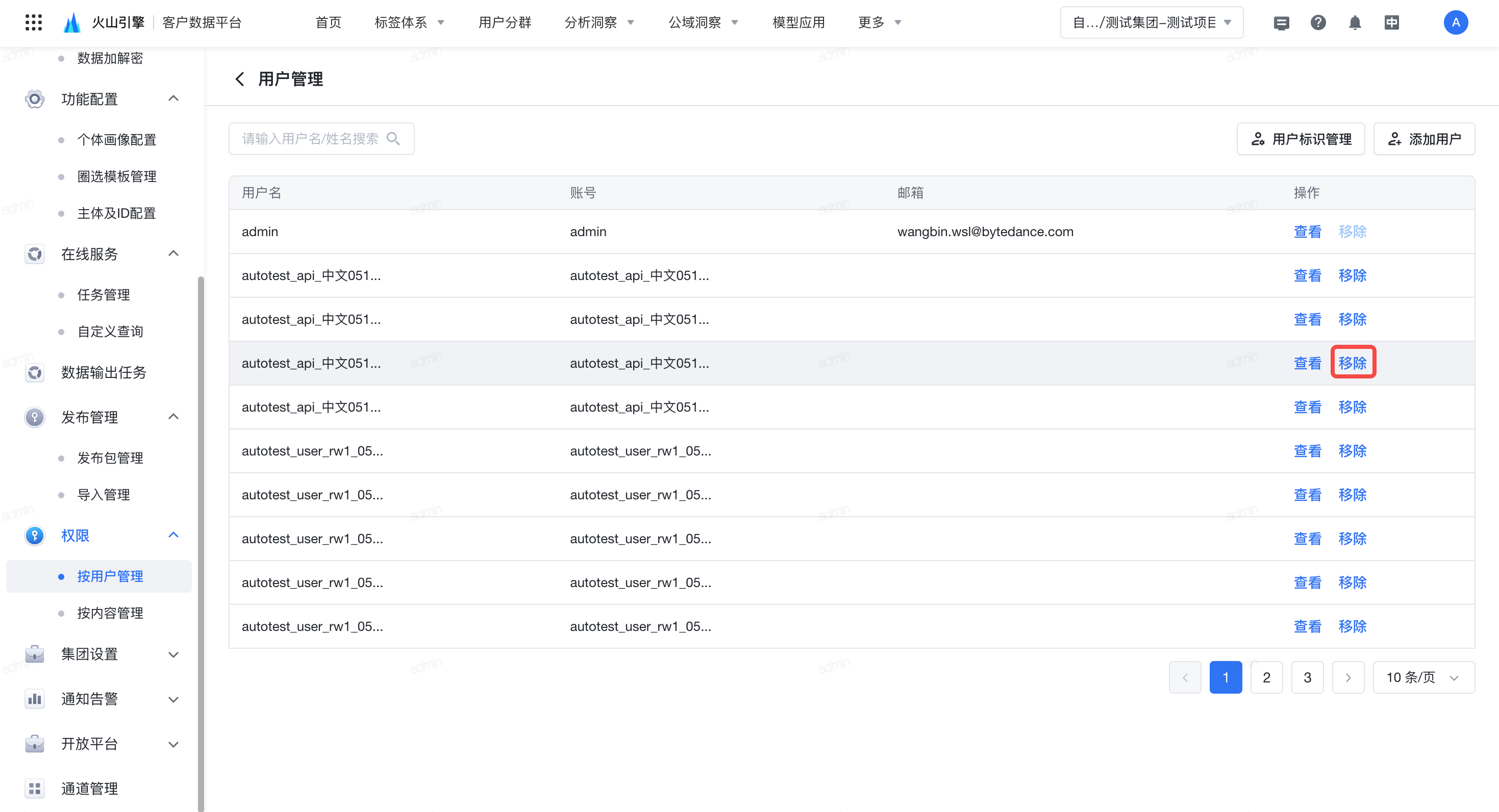Viewport: 1499px width, 812px height.
Task: Click the 集团设置 briefcase icon
Action: (35, 654)
